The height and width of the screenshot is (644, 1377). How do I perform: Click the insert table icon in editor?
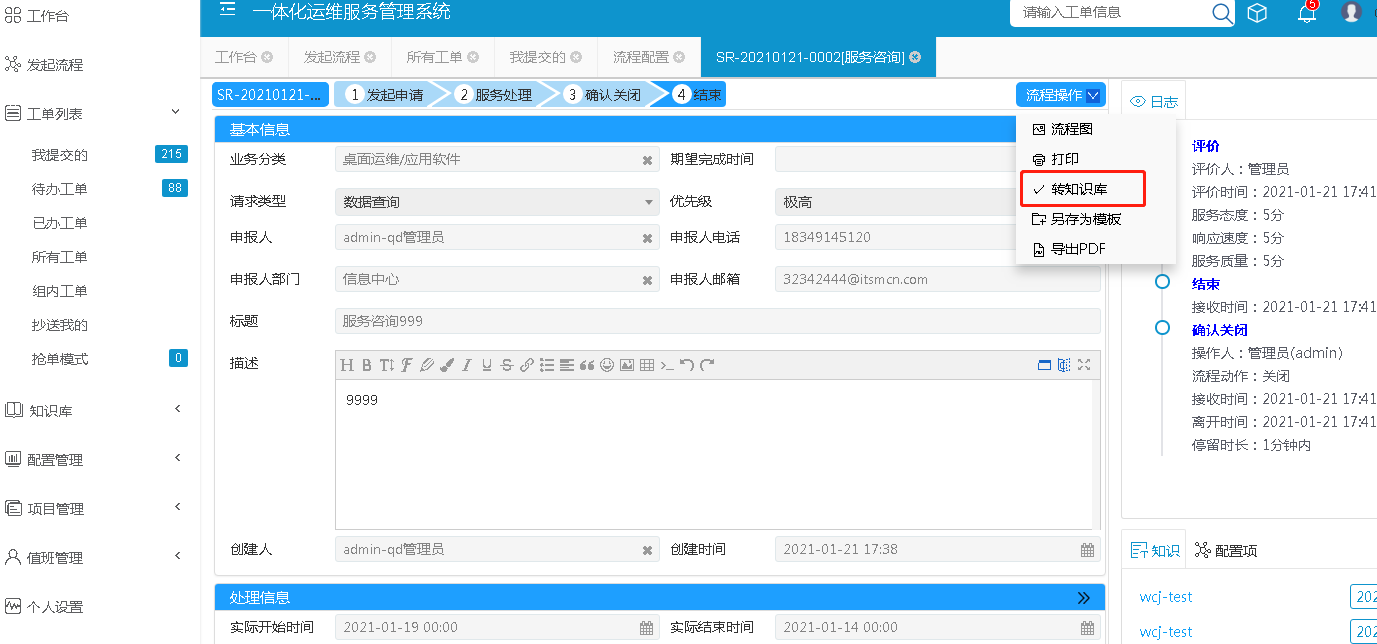[647, 365]
